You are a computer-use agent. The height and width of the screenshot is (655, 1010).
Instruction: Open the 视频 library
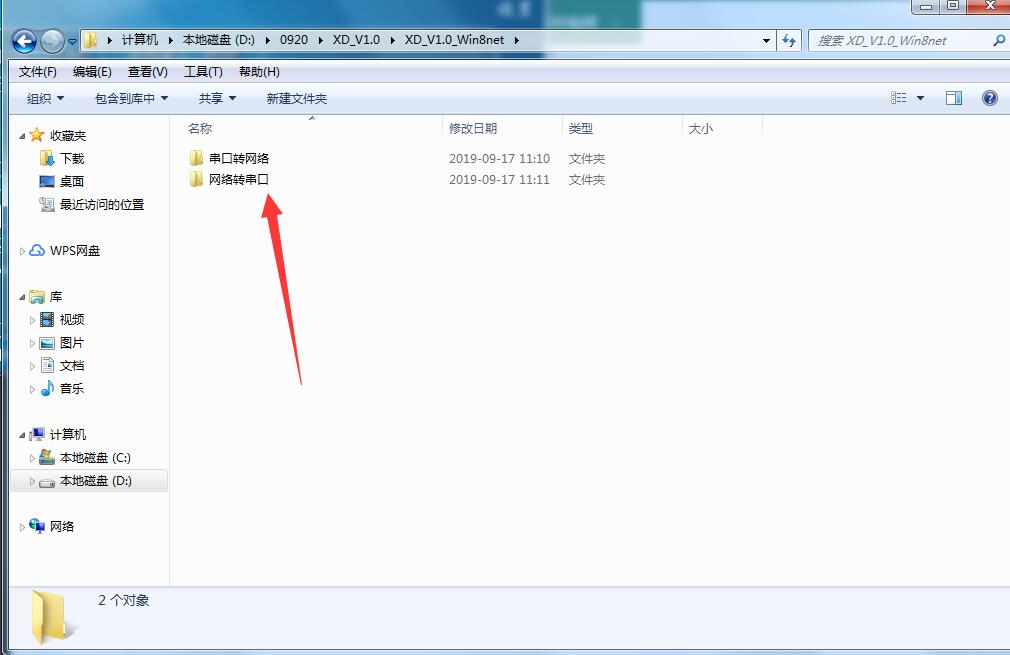coord(62,319)
